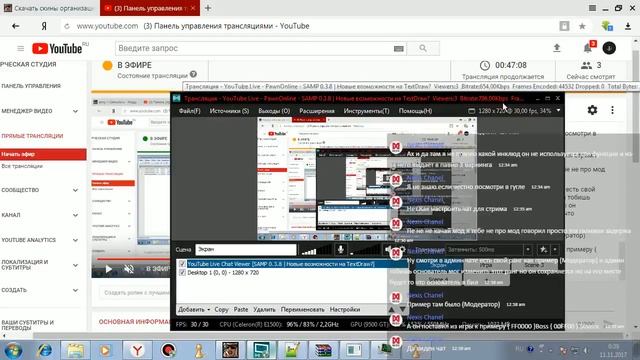Open the stream settings gear icon
Image resolution: width=640 pixels, height=360 pixels.
592,110
